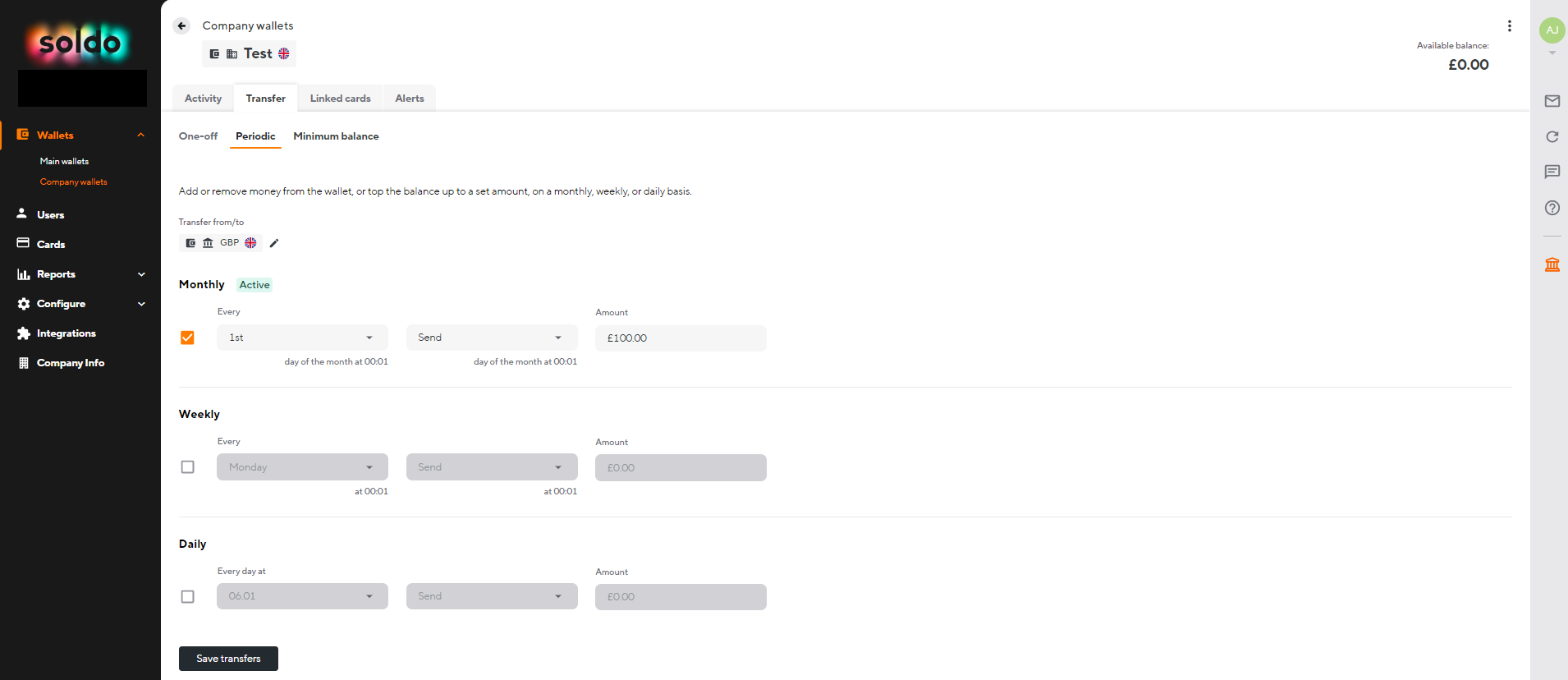Viewport: 1568px width, 680px height.
Task: Open the Daily time dropdown showing 06:01
Action: 302,596
